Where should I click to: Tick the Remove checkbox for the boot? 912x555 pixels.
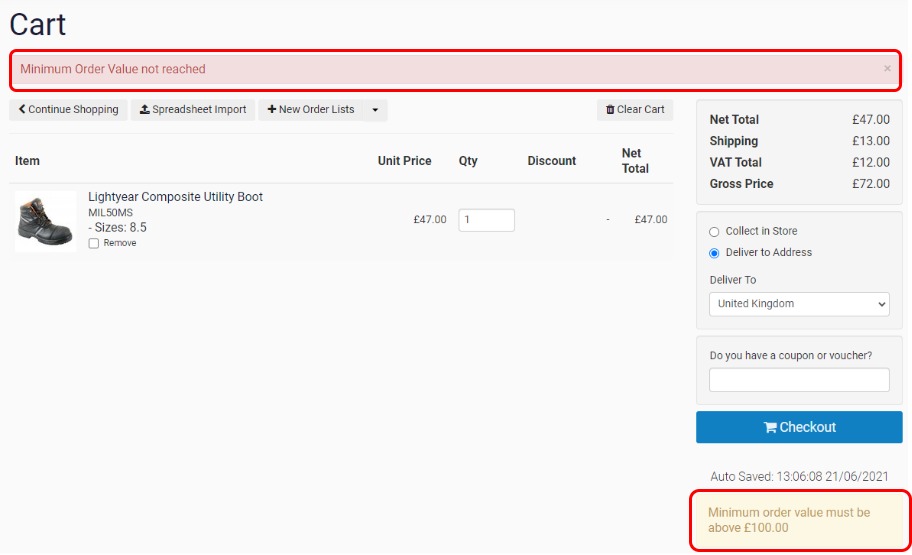[x=94, y=243]
